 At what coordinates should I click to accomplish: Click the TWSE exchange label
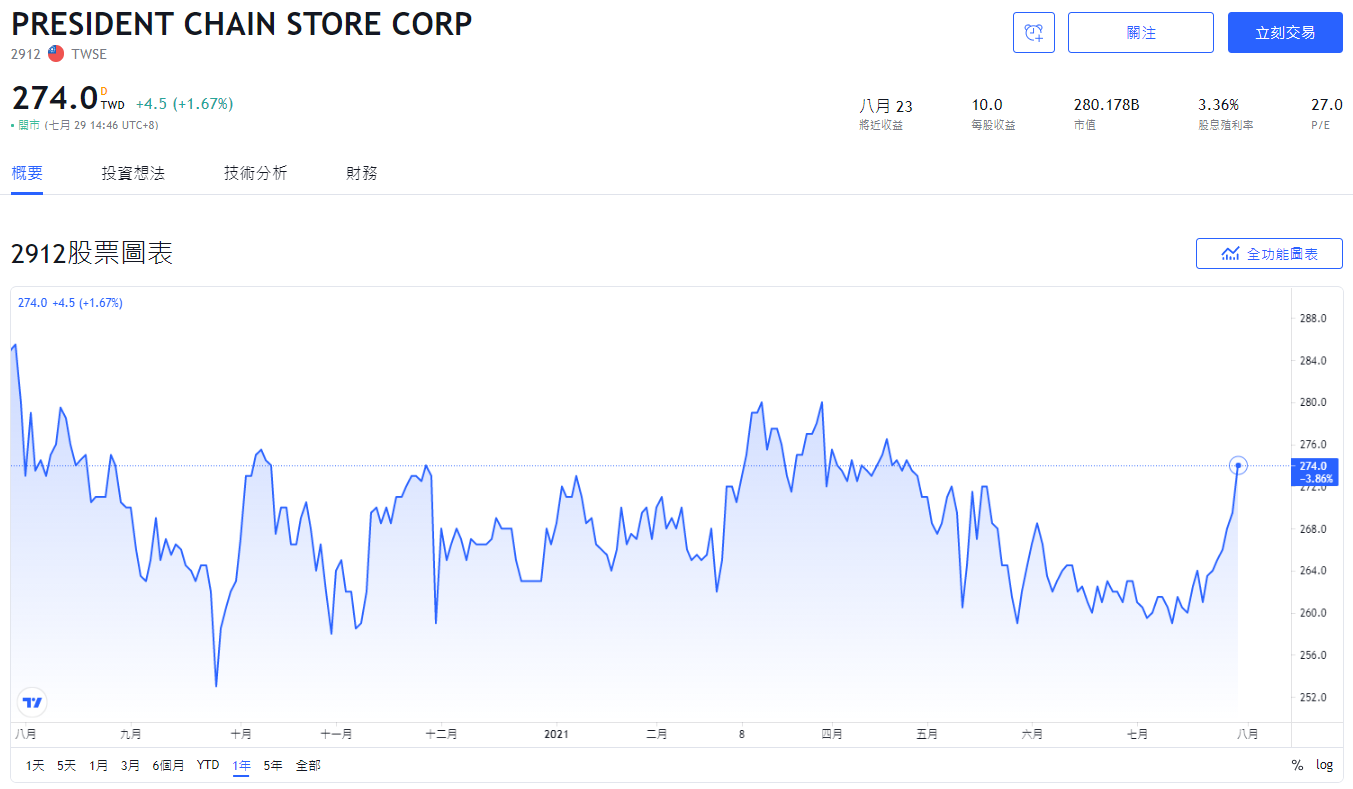point(89,54)
